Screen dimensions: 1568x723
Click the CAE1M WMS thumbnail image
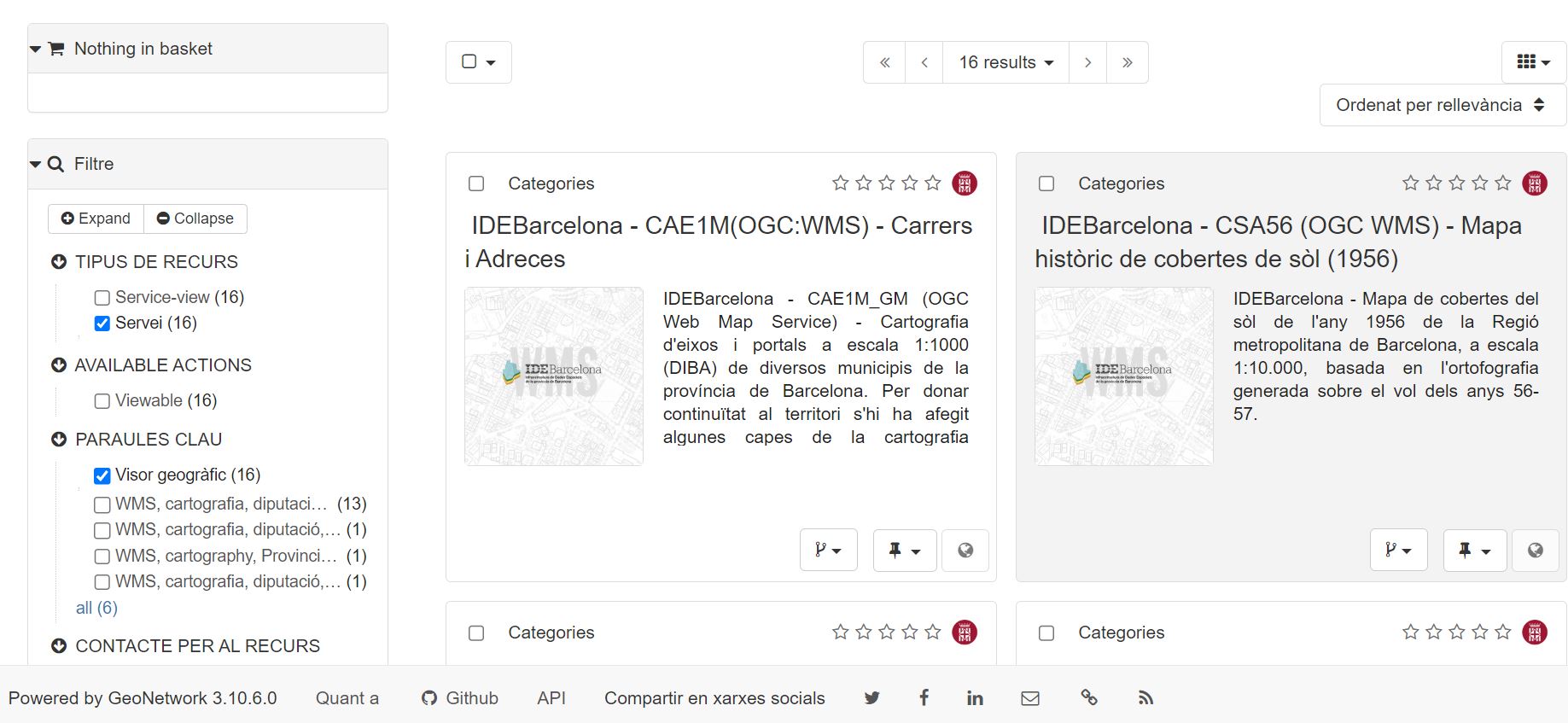pos(554,376)
